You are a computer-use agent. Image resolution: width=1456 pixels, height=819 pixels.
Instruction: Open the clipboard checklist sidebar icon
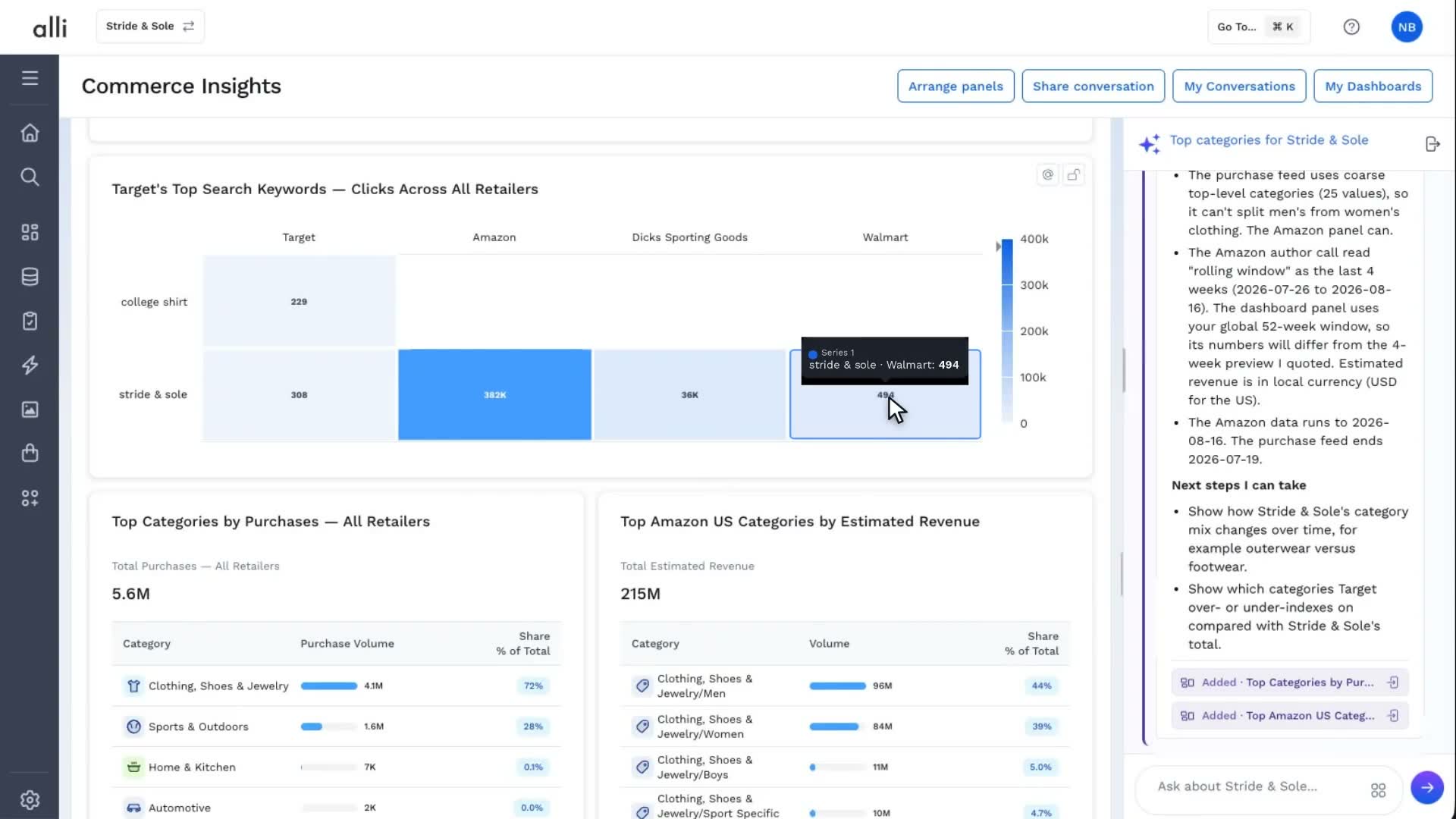[30, 321]
